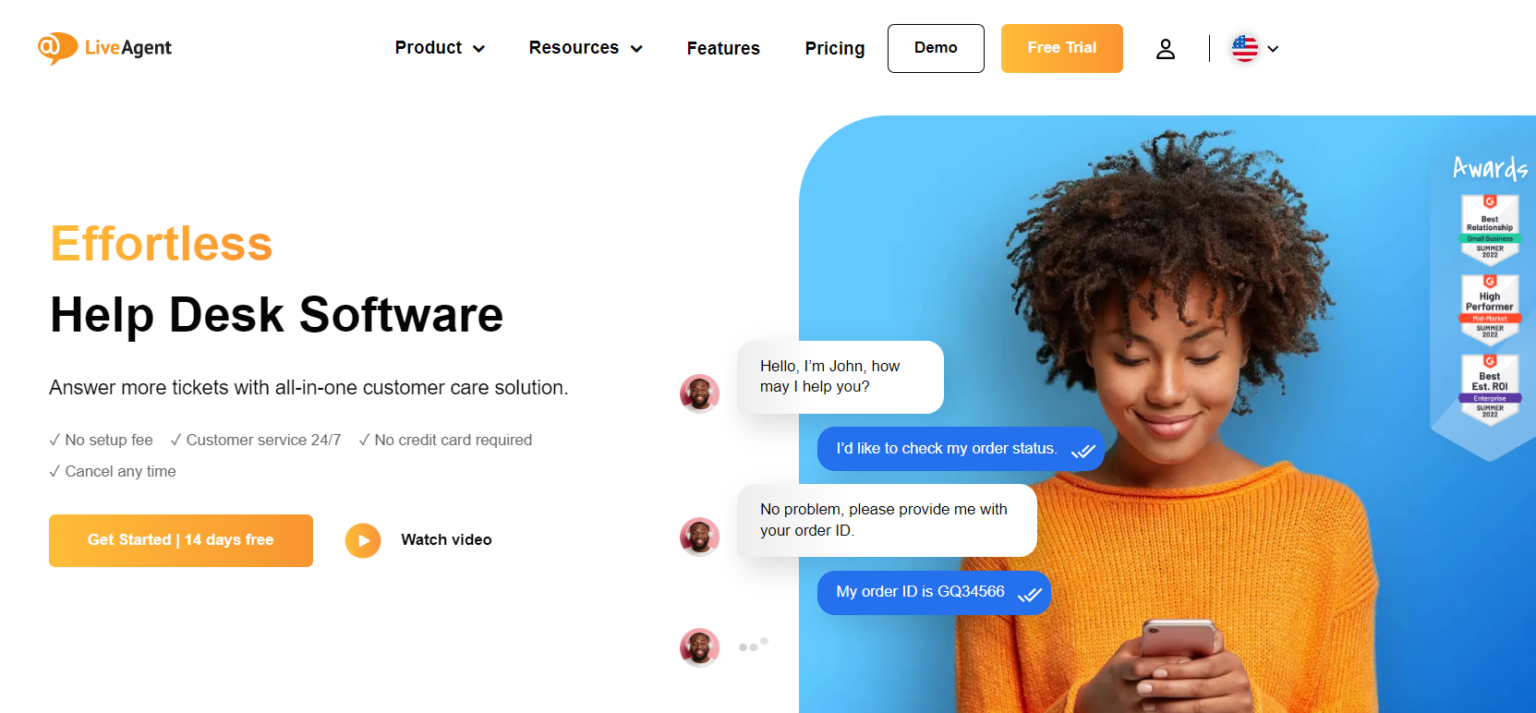Click the agent avatar next to typing dots
Screen dimensions: 1536x713
[700, 647]
